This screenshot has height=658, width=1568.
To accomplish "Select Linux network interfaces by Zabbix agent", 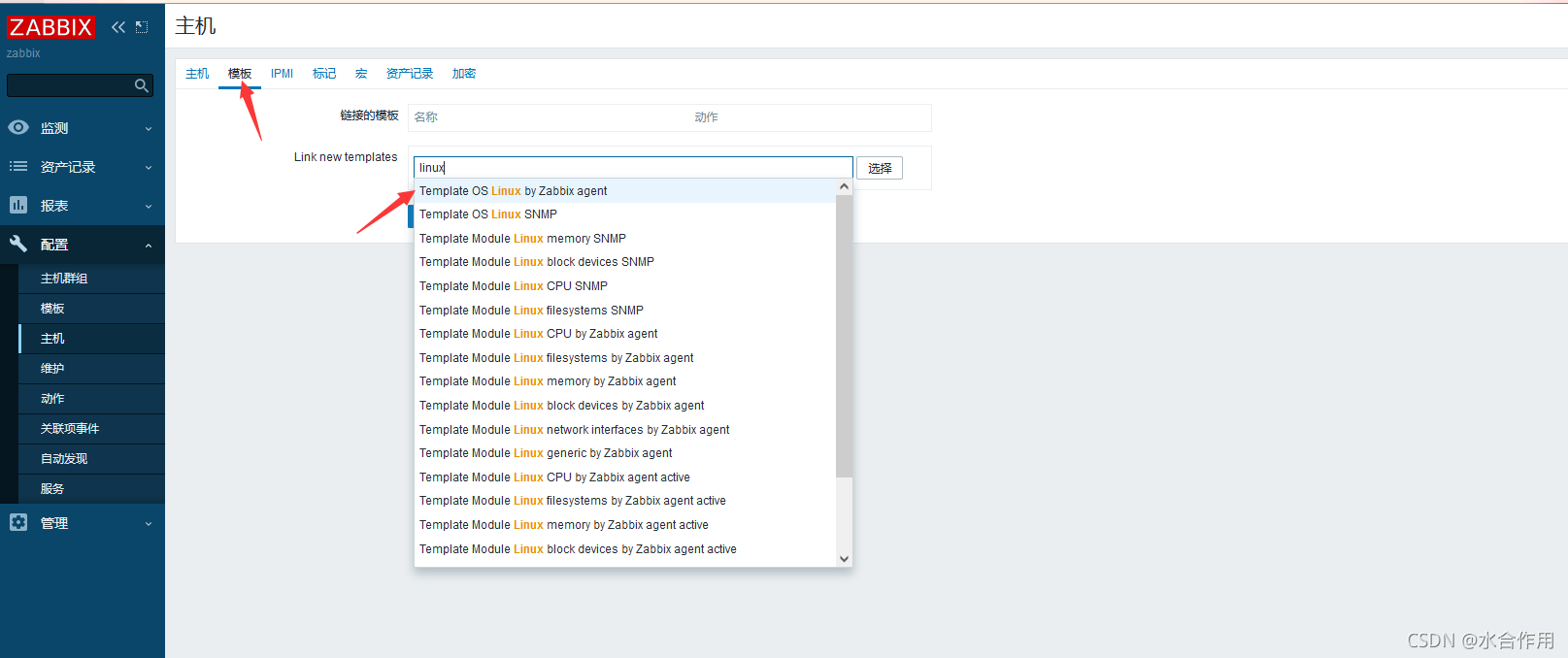I will pyautogui.click(x=625, y=430).
